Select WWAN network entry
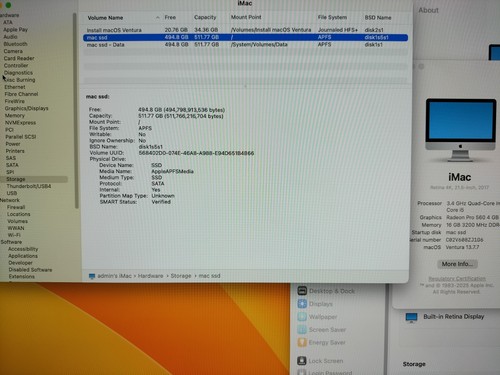 pyautogui.click(x=16, y=228)
